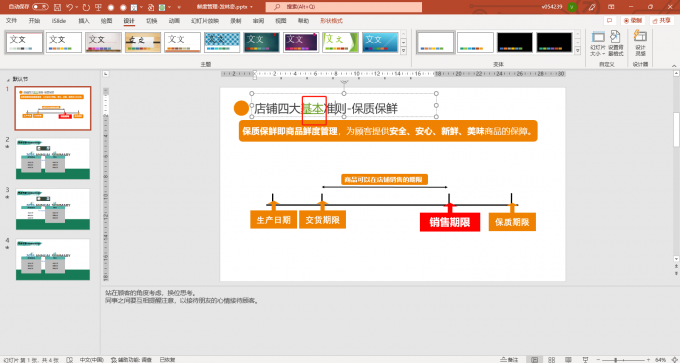Click the Save icon in title bar

click(x=58, y=7)
